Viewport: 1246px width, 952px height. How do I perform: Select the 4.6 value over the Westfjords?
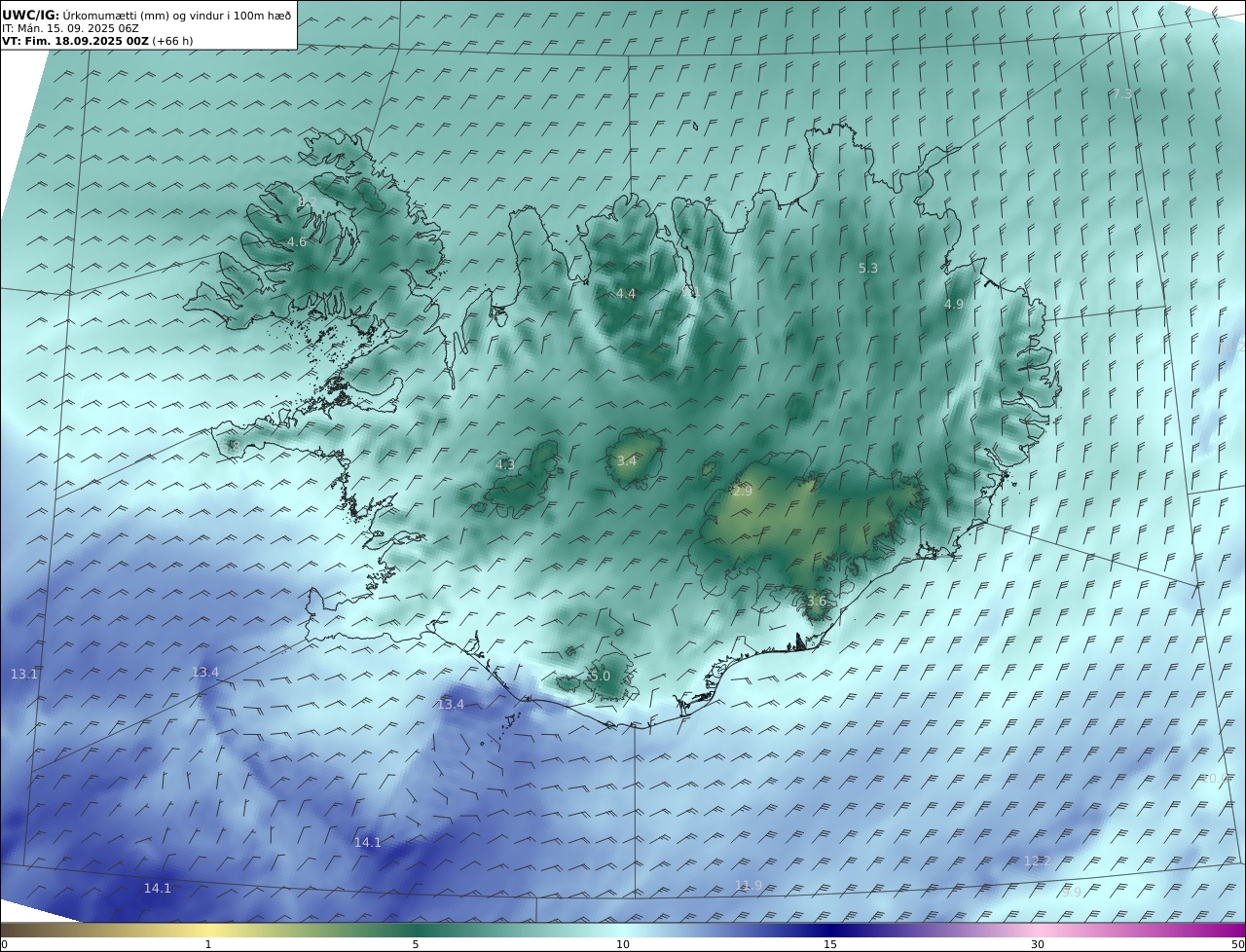[x=297, y=242]
